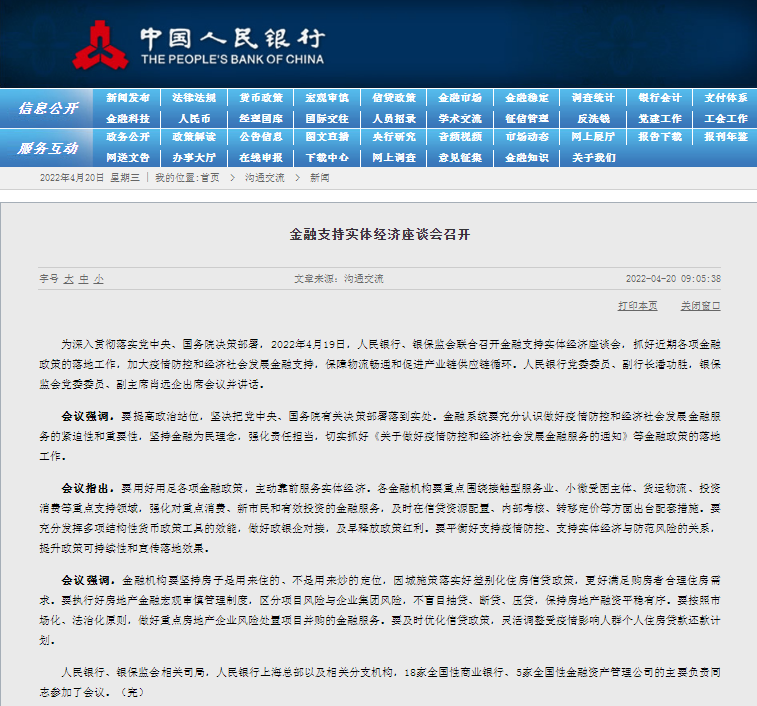This screenshot has width=757, height=706.
Task: Go to 首页 in breadcrumb
Action: click(x=210, y=178)
